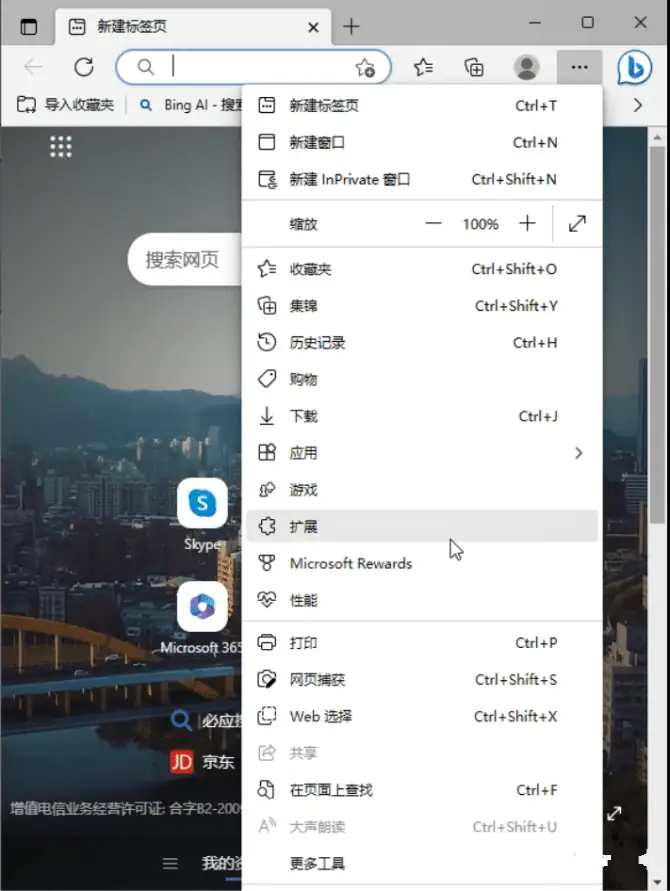The height and width of the screenshot is (891, 670).
Task: Click the 京东 JD quick link
Action: [x=203, y=761]
